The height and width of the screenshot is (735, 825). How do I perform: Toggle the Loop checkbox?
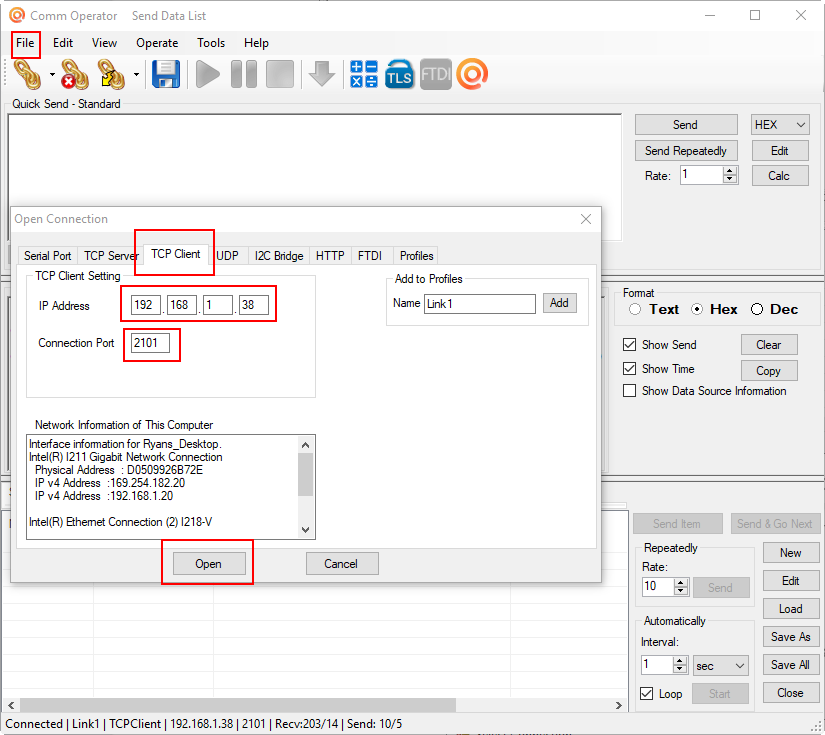point(647,693)
